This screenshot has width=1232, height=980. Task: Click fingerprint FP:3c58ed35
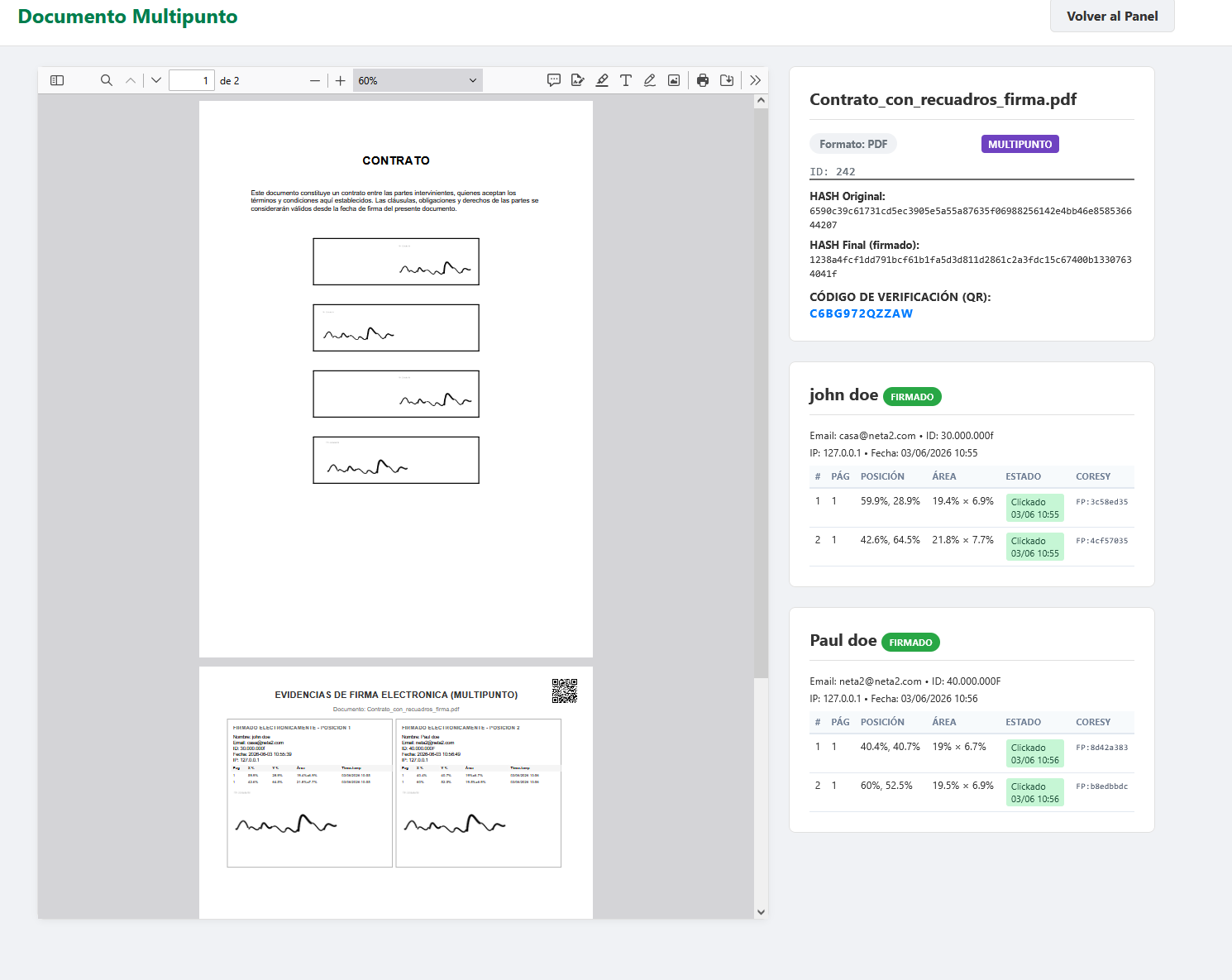coord(1101,502)
